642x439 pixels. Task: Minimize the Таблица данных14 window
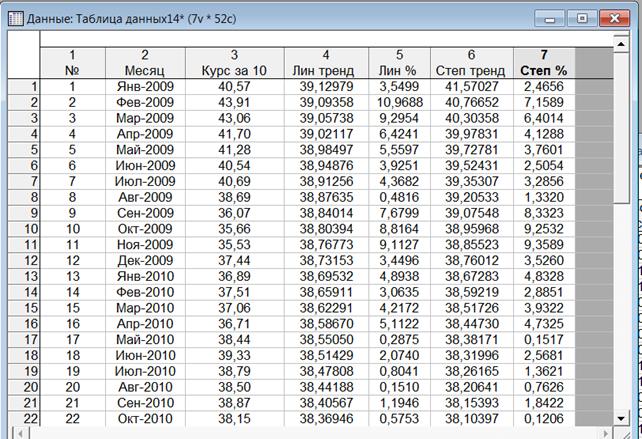tap(549, 19)
